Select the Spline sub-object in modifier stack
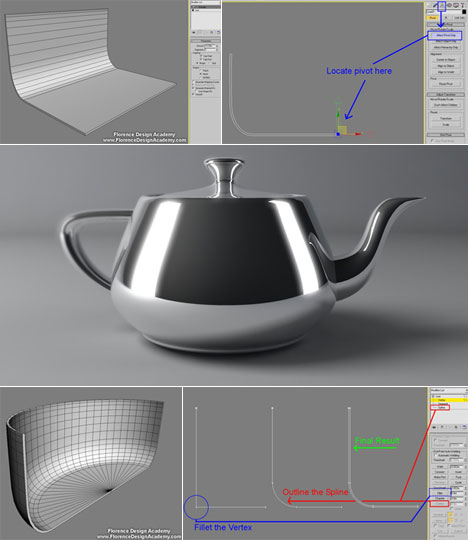Image resolution: width=468 pixels, height=540 pixels. pyautogui.click(x=440, y=407)
